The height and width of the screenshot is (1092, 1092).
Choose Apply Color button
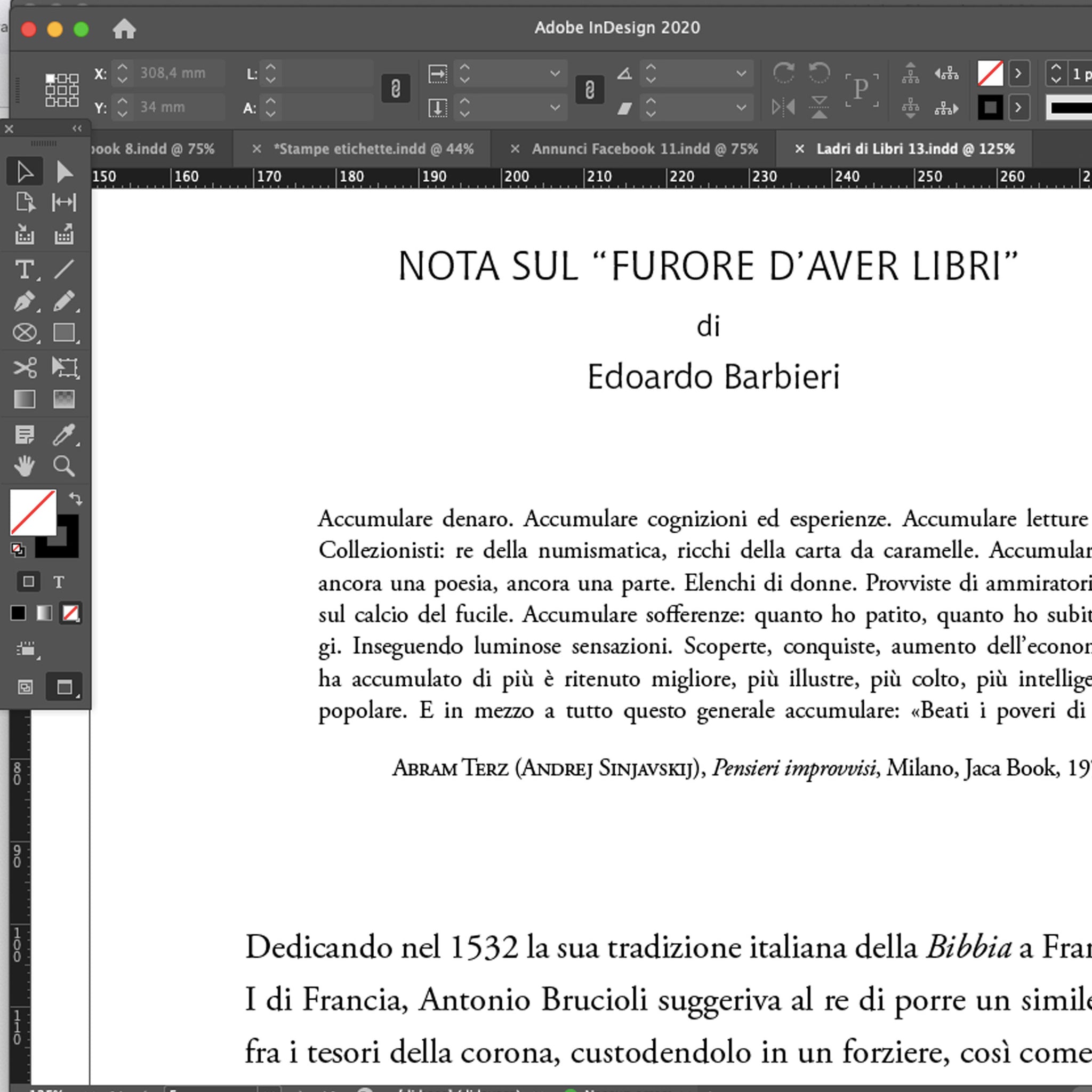[x=18, y=613]
